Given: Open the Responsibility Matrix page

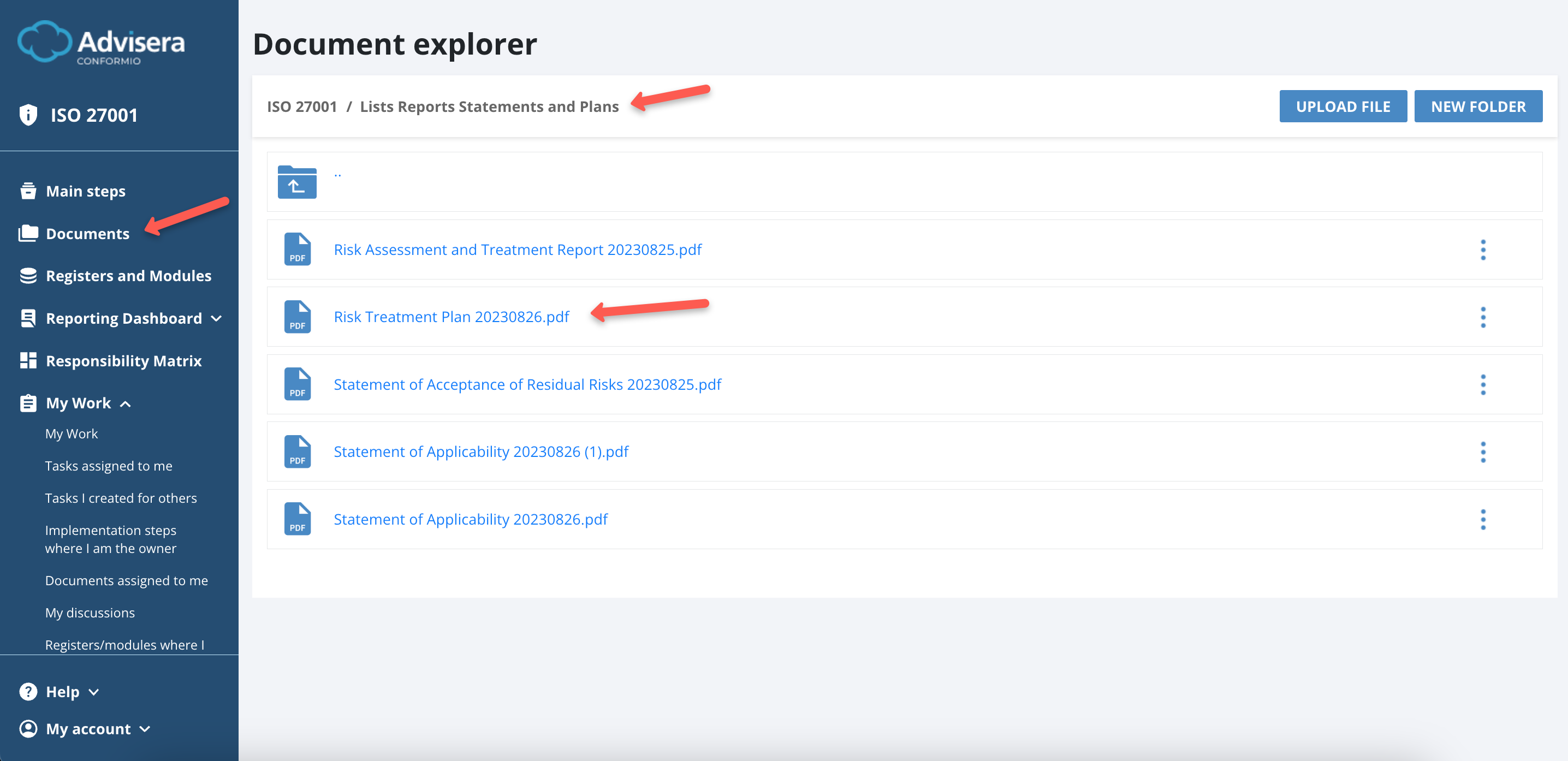Looking at the screenshot, I should tap(123, 361).
